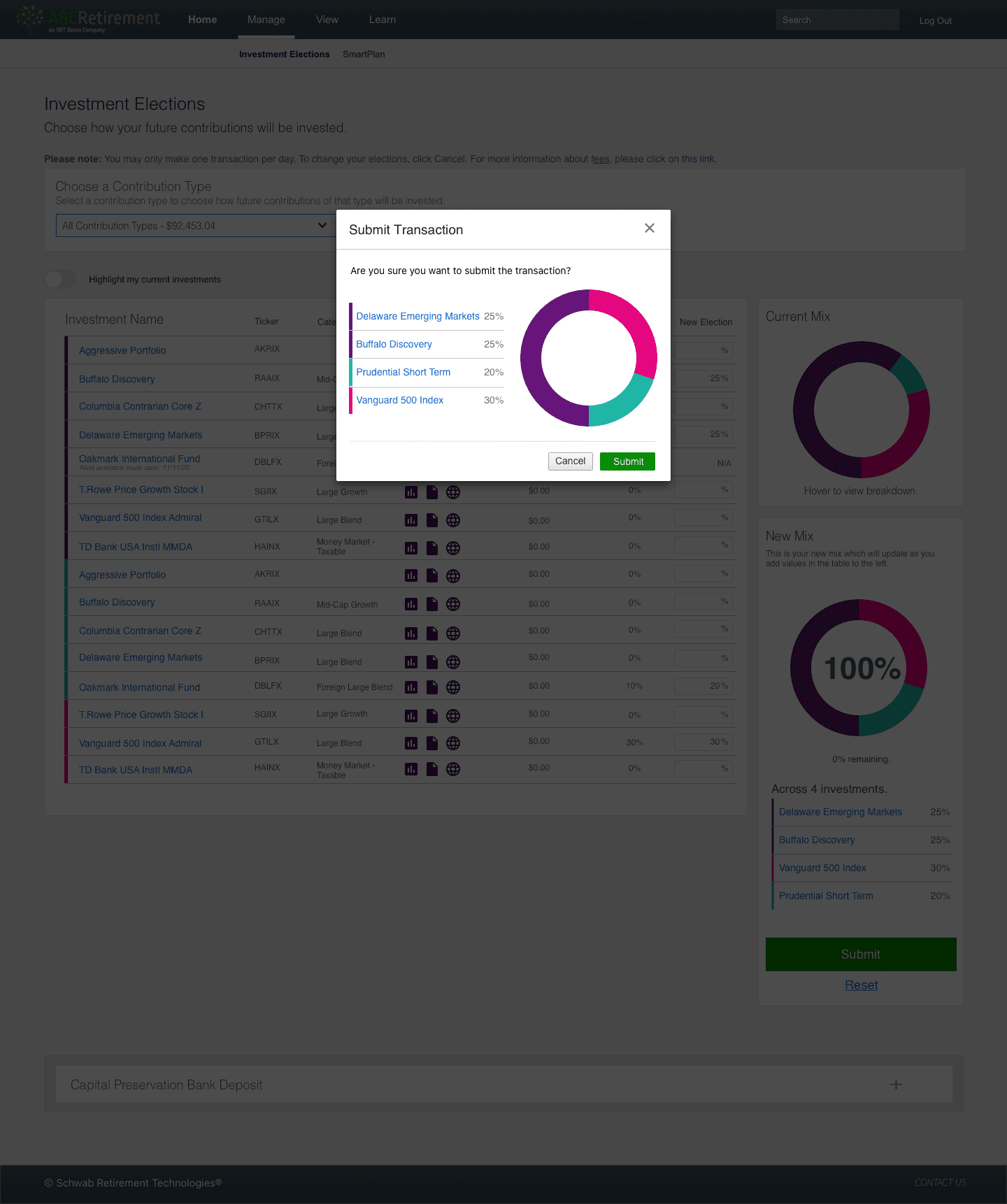
Task: Open Oakmark International Fund with next trade date
Action: [139, 459]
